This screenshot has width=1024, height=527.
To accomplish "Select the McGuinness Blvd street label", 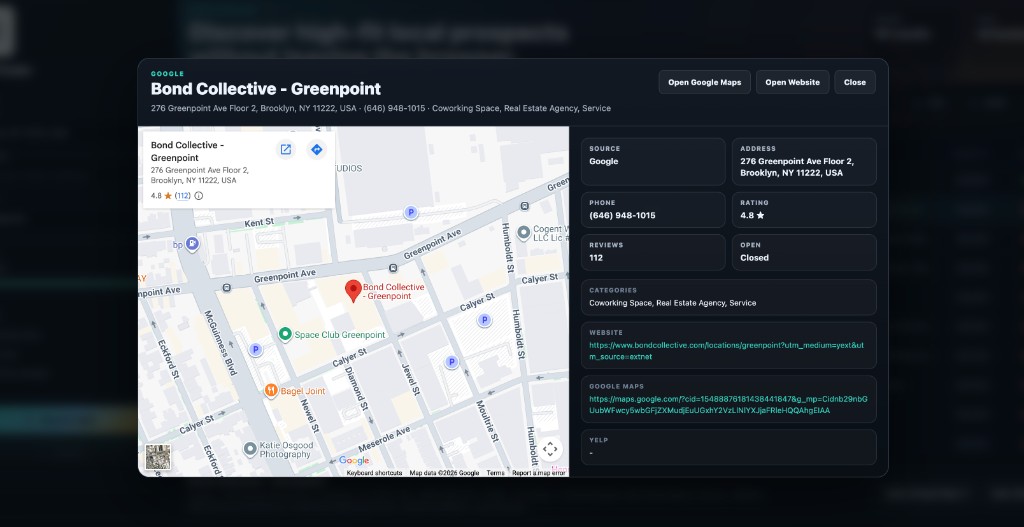I will pyautogui.click(x=222, y=342).
